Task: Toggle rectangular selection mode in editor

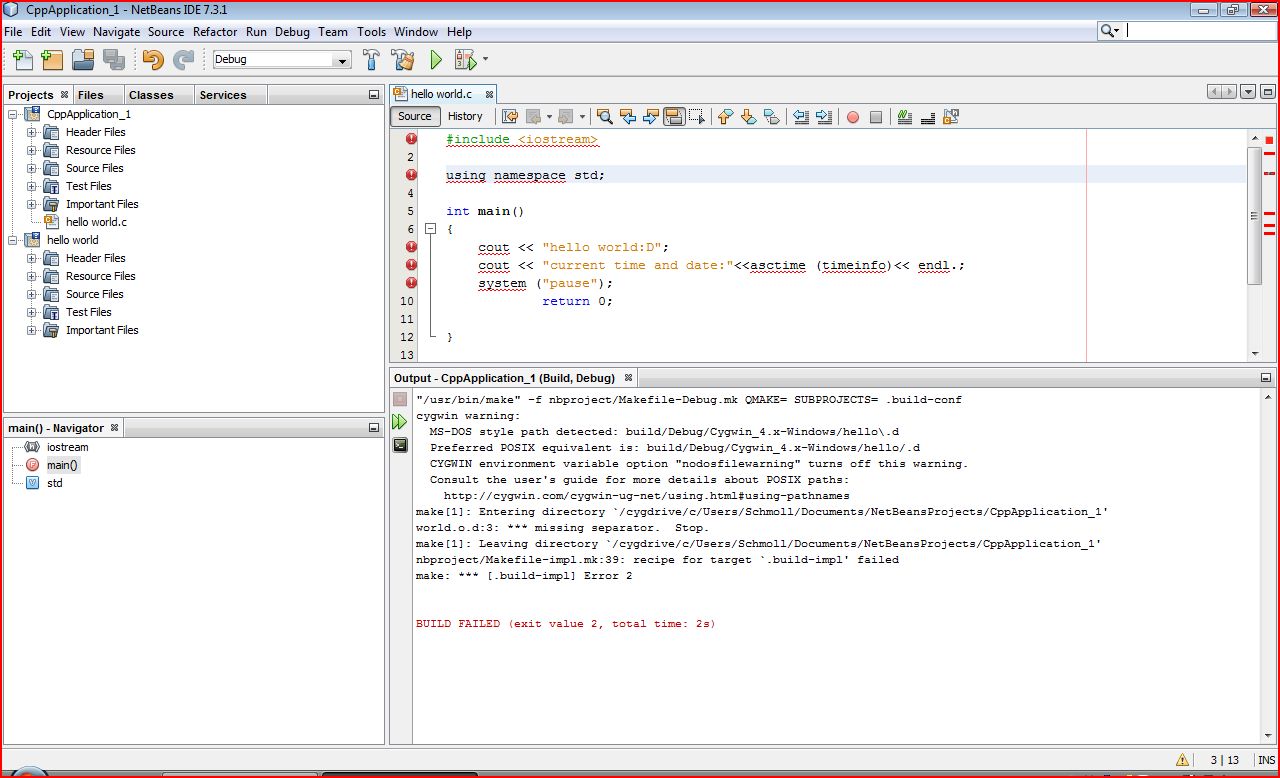Action: tap(697, 117)
